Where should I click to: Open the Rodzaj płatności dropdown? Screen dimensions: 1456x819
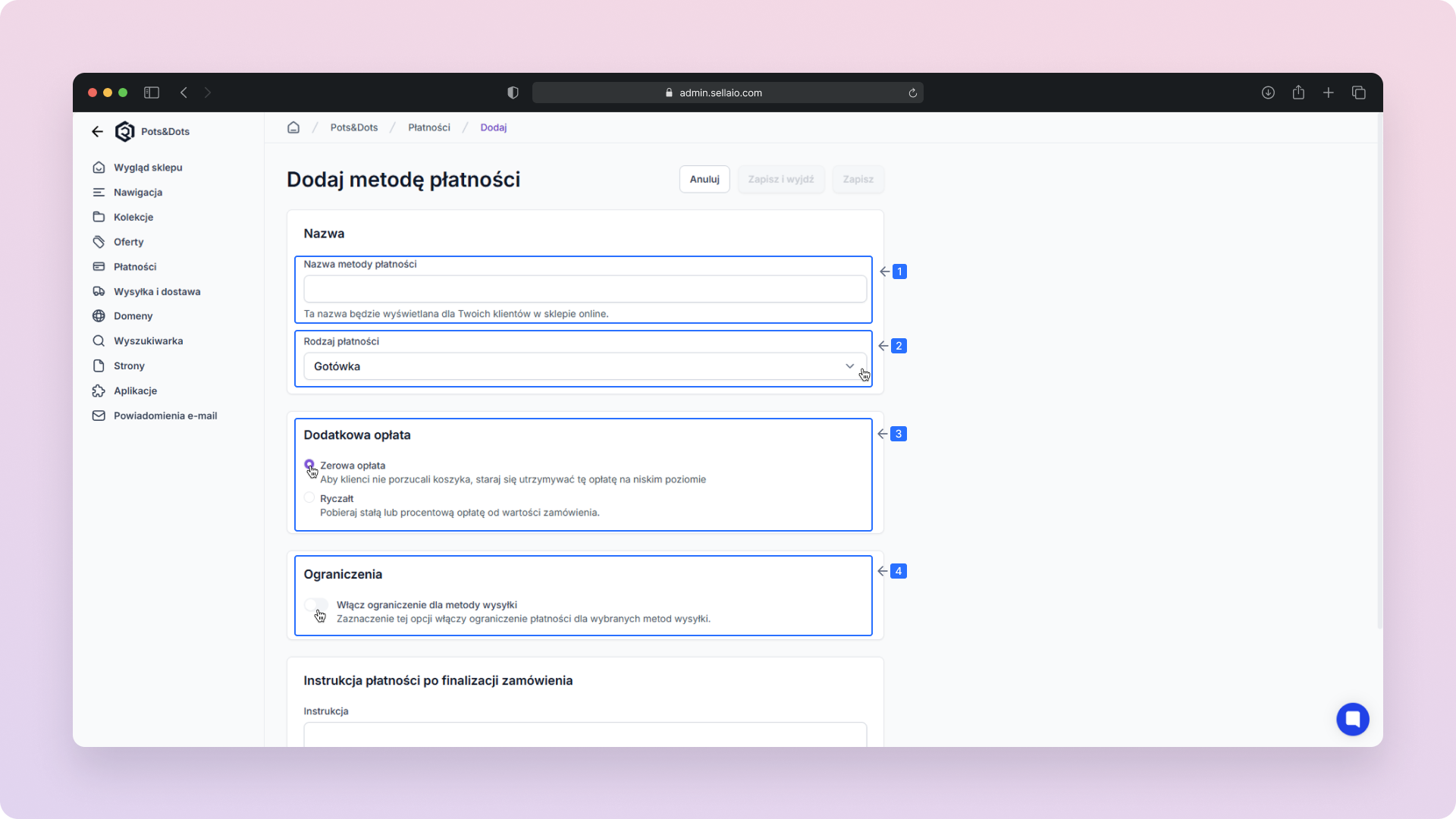(584, 366)
